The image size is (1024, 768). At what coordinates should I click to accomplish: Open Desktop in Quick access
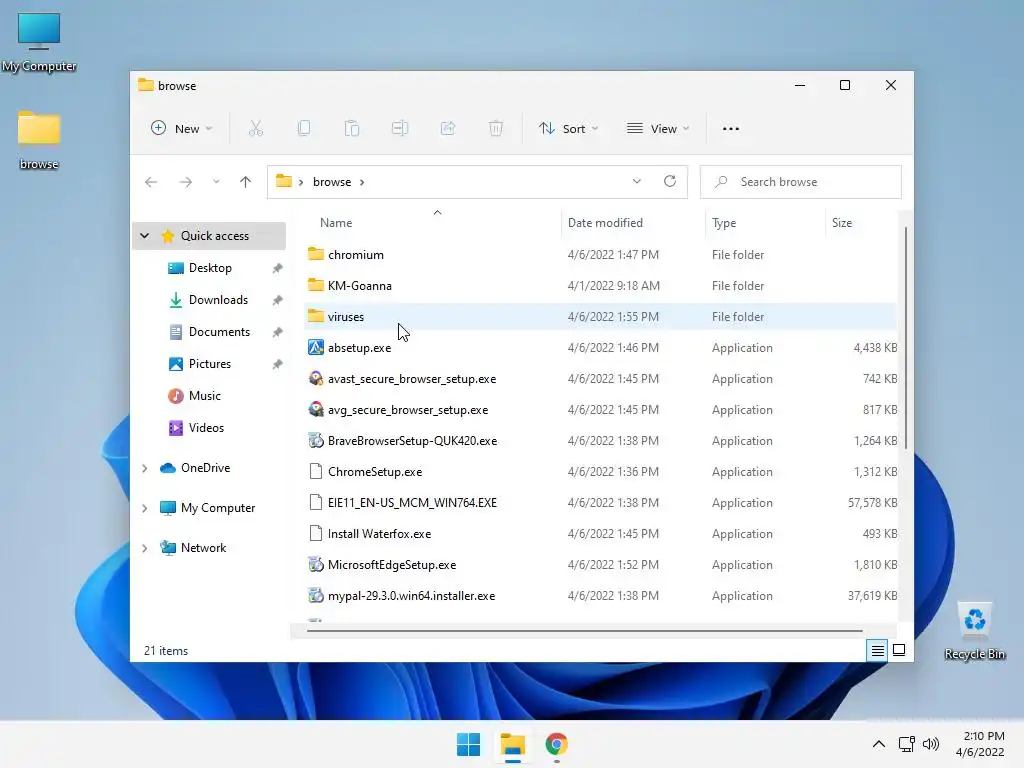[x=209, y=268]
